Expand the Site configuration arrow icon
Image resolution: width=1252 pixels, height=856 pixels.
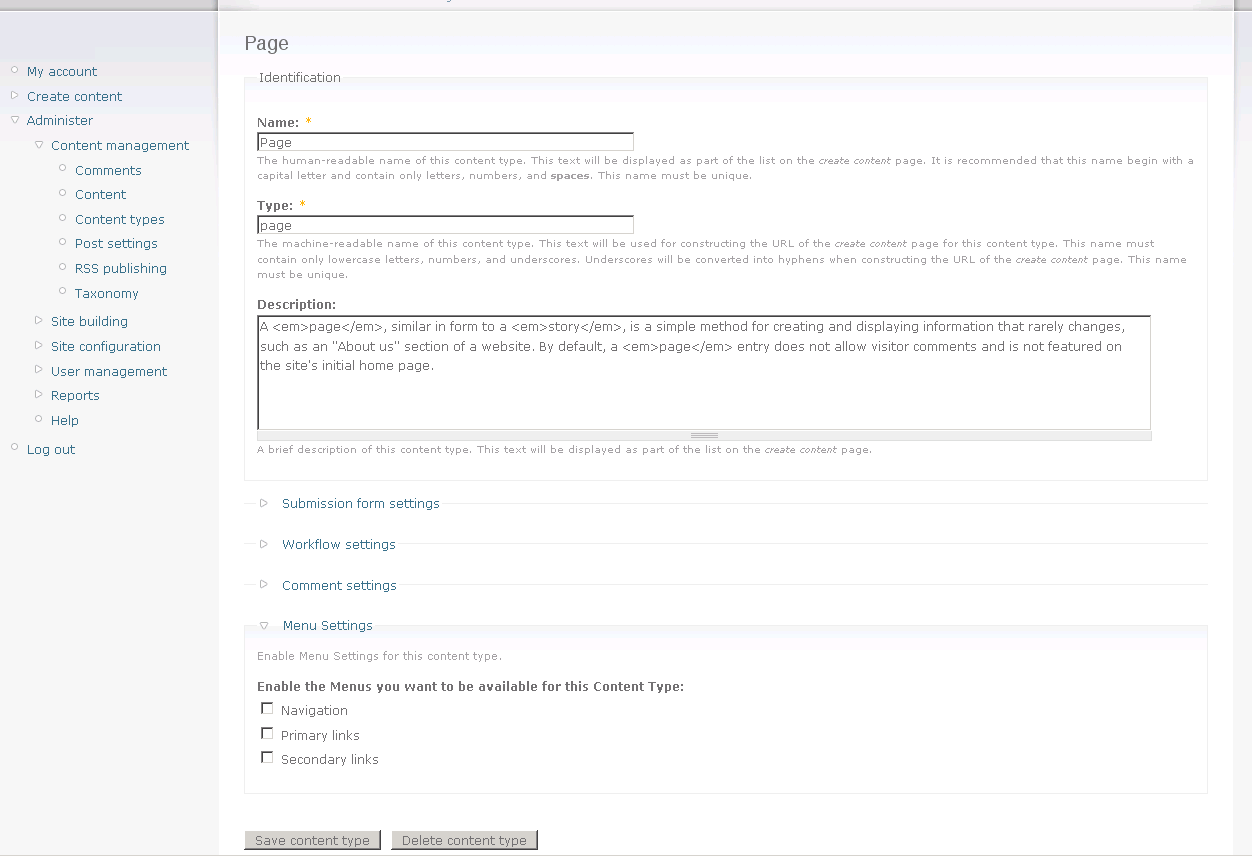click(39, 346)
